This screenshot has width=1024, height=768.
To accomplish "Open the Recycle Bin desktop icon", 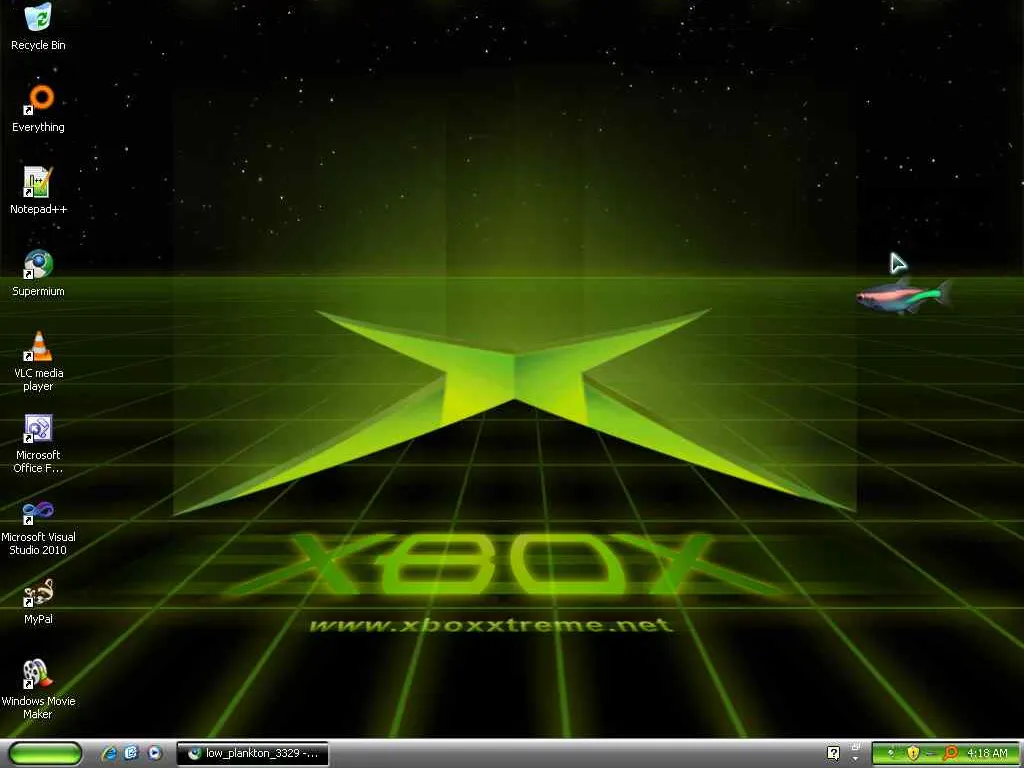I will [38, 26].
